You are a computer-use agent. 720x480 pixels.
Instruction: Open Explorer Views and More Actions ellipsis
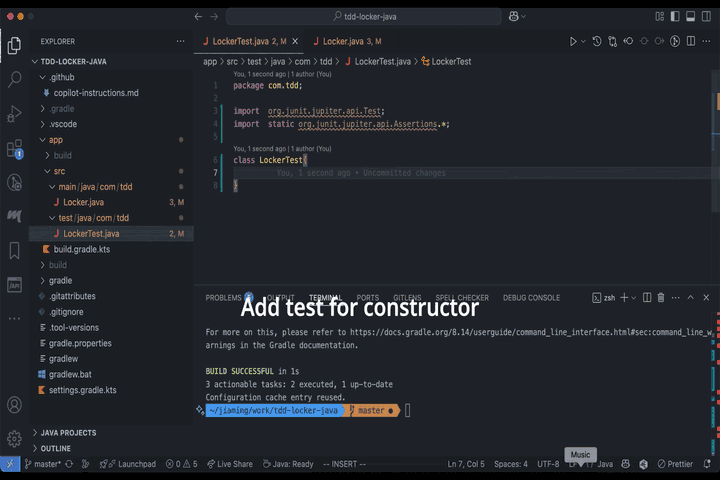[180, 41]
